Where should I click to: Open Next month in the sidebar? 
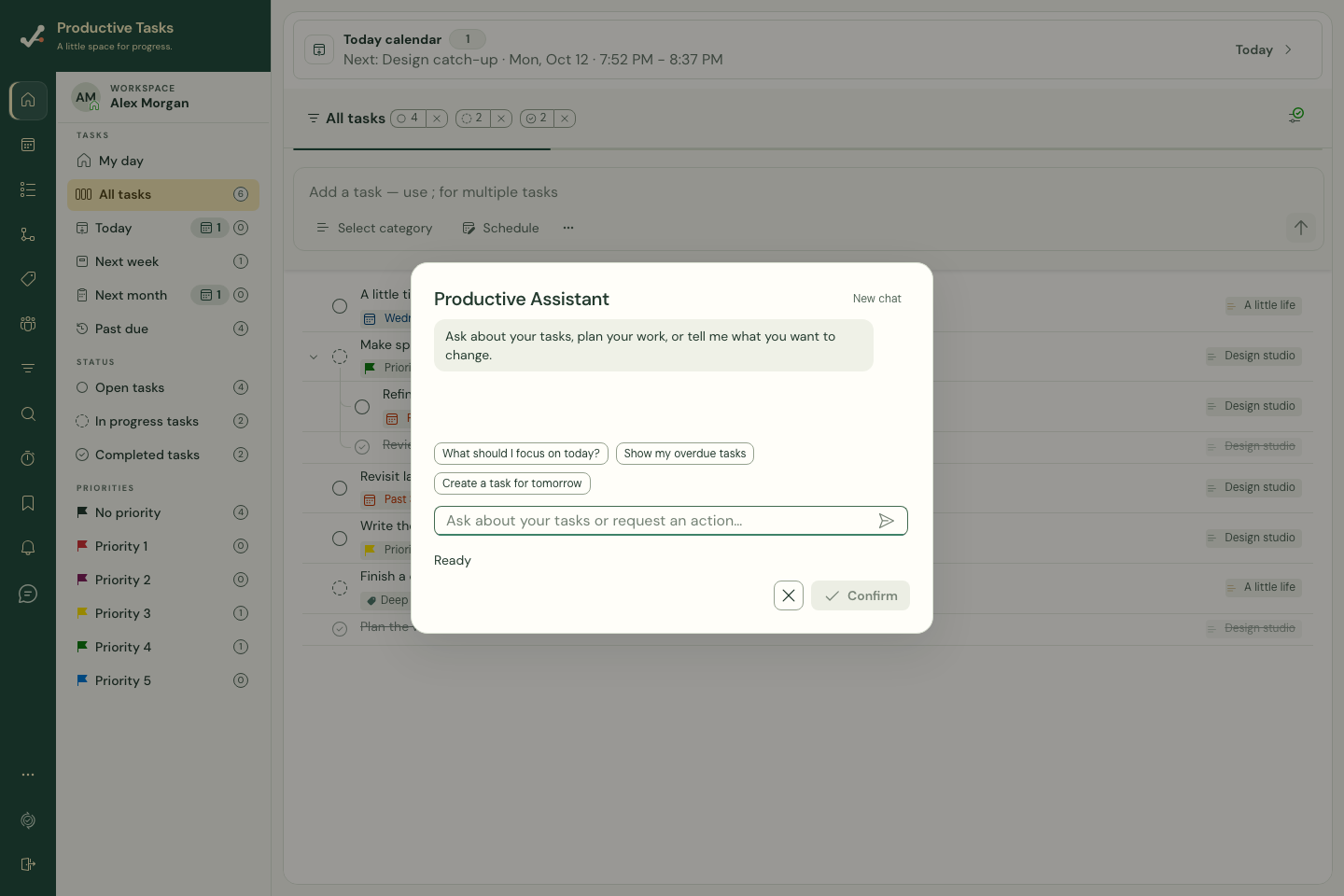point(163,295)
